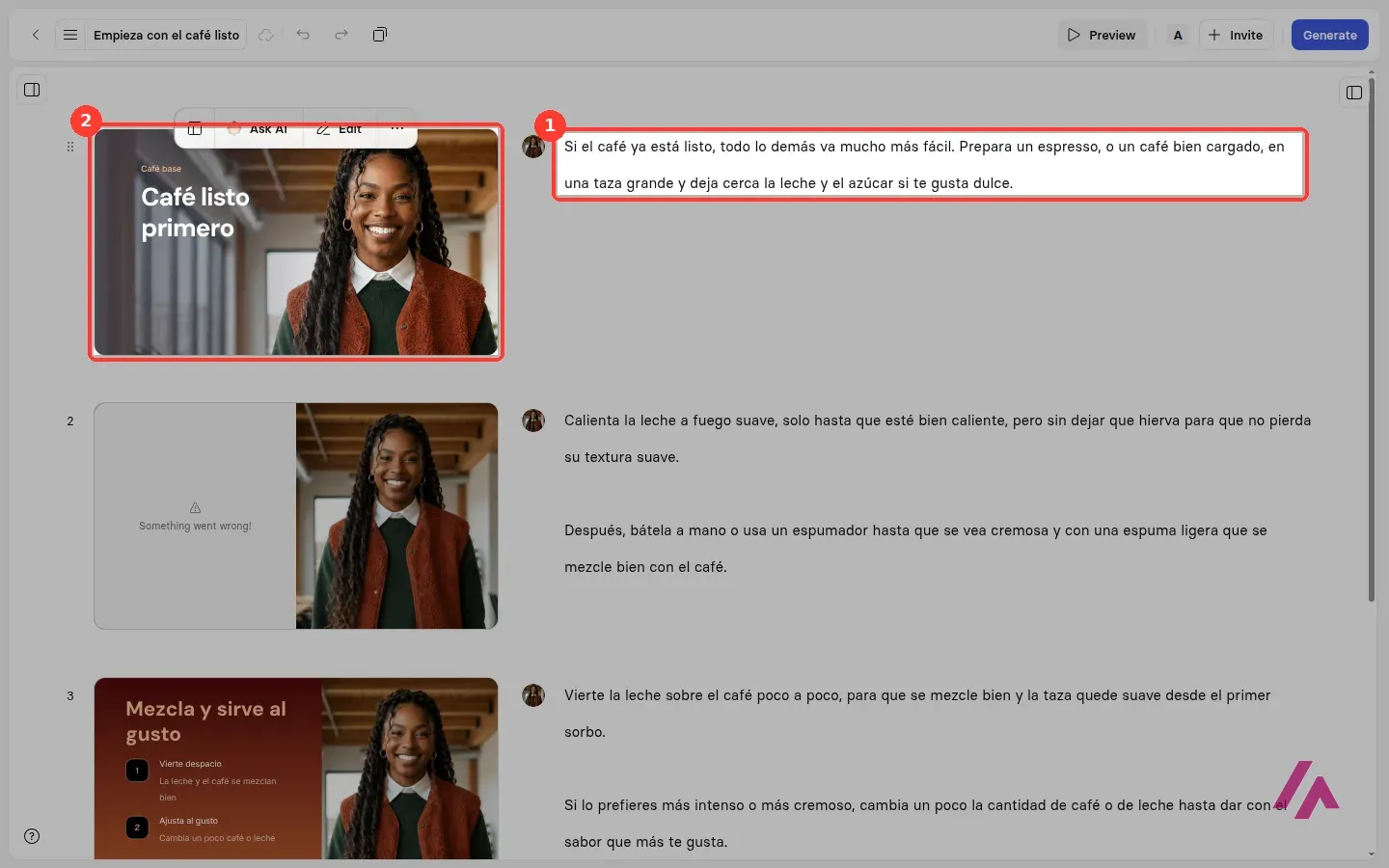Click the paragraph starting 'Después, bátela a mano'
This screenshot has width=1389, height=868.
[915, 549]
